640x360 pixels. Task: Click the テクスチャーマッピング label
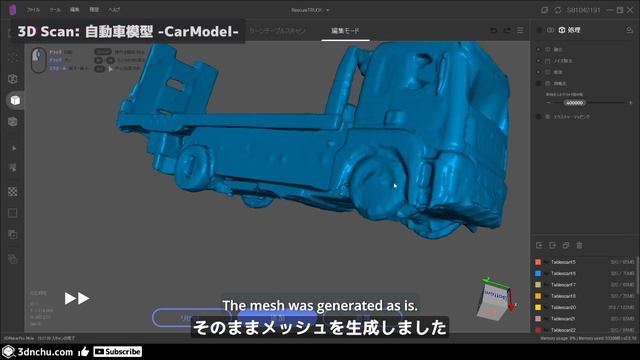(571, 117)
